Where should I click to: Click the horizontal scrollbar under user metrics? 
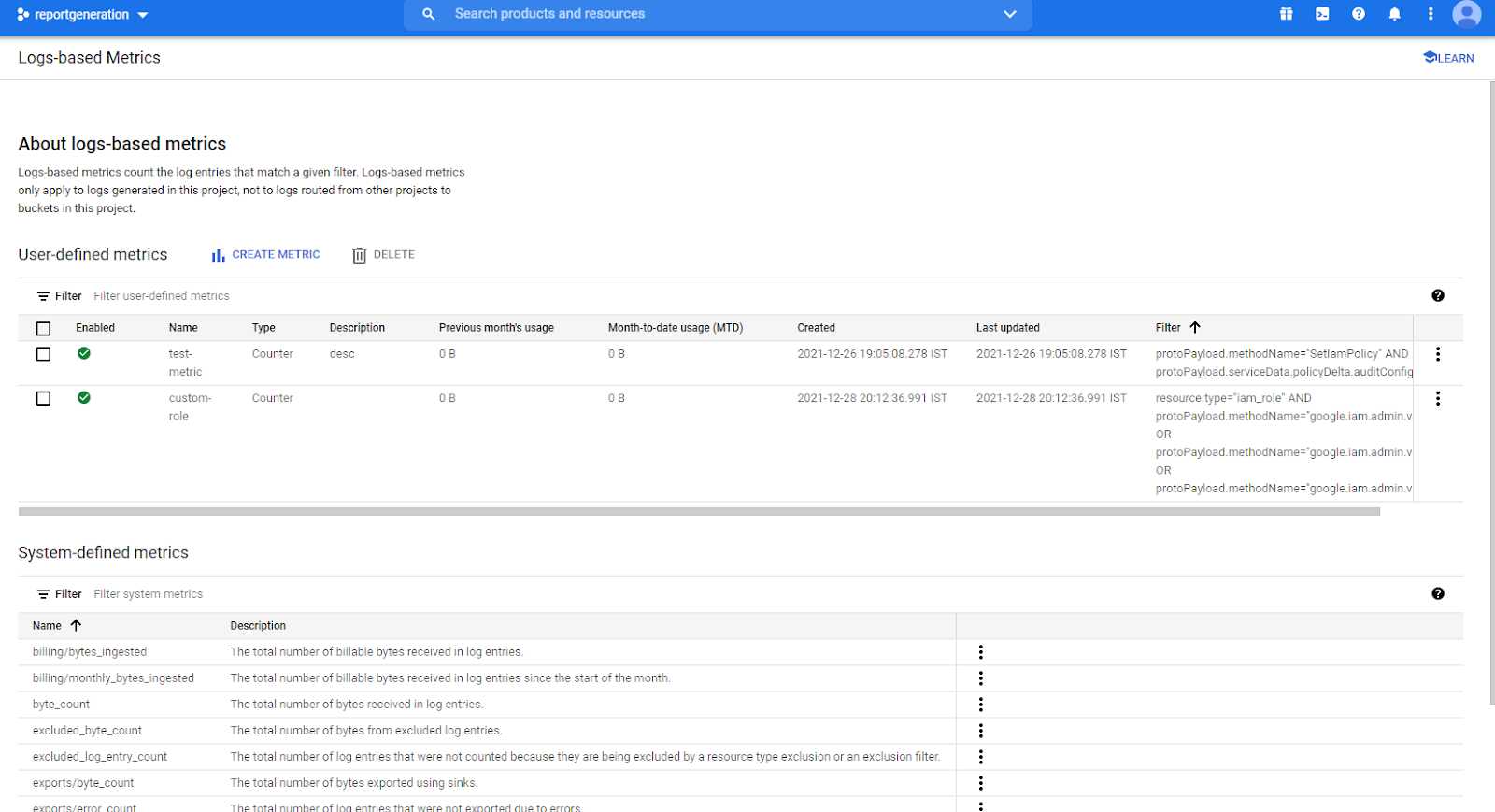699,511
